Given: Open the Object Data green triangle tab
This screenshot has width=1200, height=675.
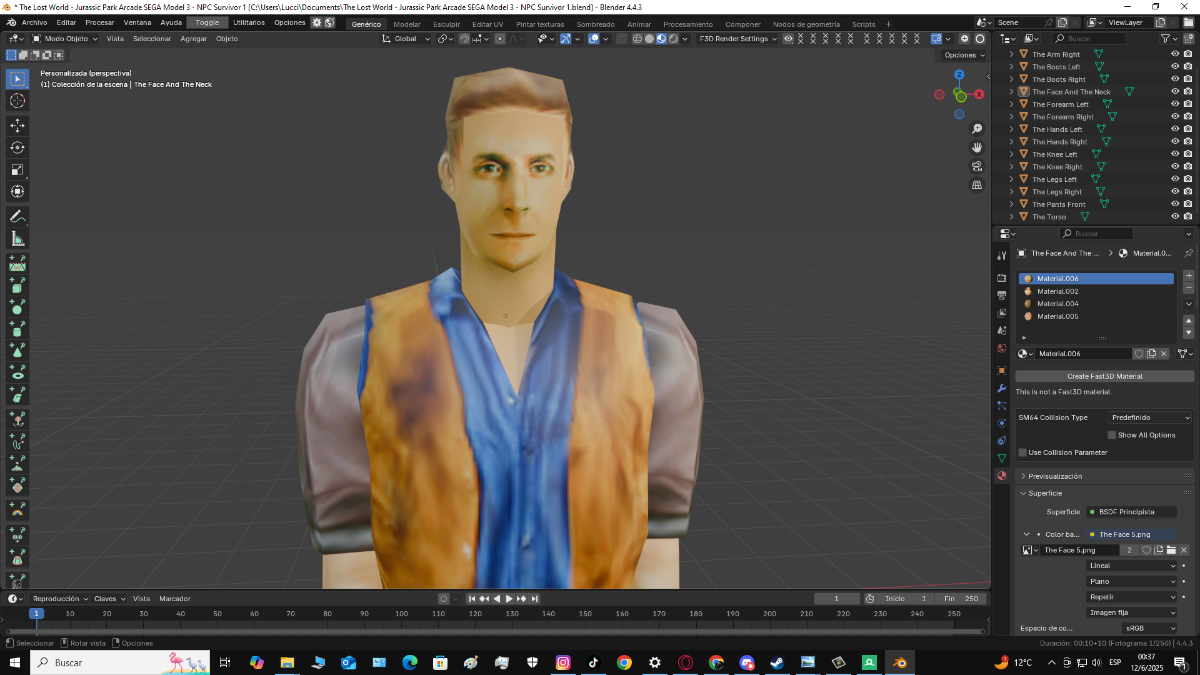Looking at the screenshot, I should [1001, 458].
